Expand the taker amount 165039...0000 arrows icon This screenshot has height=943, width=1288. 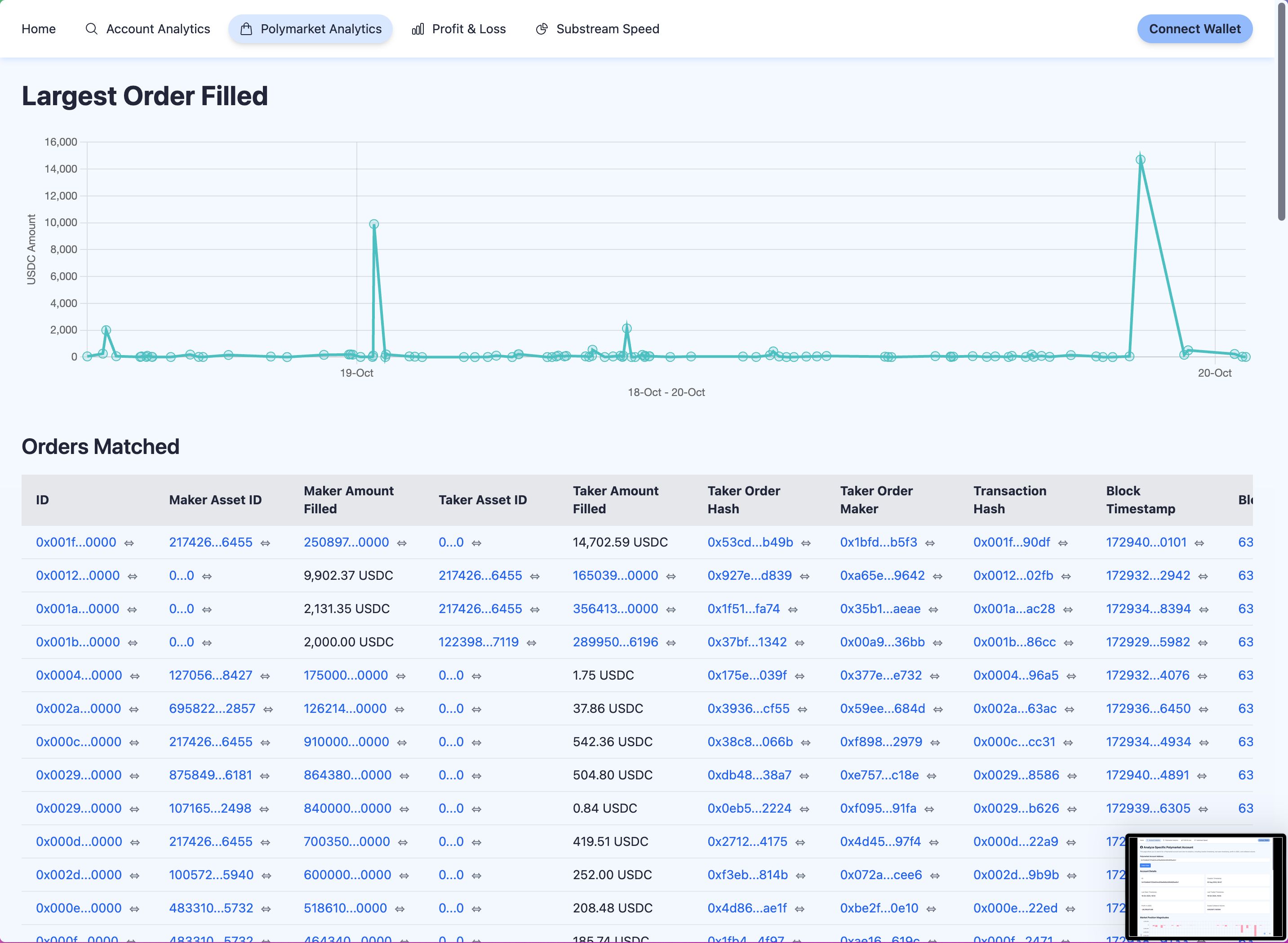tap(671, 576)
